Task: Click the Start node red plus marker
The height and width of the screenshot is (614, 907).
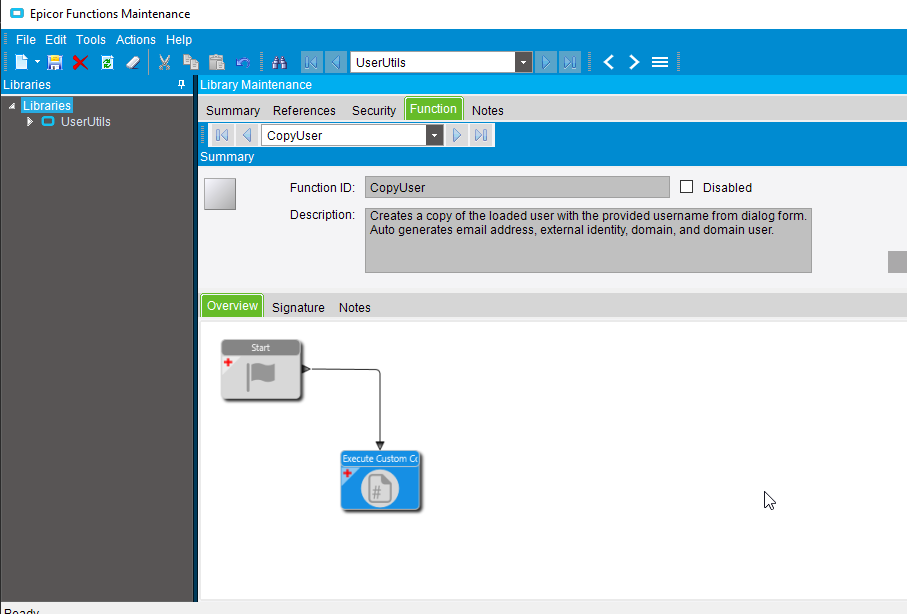Action: 228,362
